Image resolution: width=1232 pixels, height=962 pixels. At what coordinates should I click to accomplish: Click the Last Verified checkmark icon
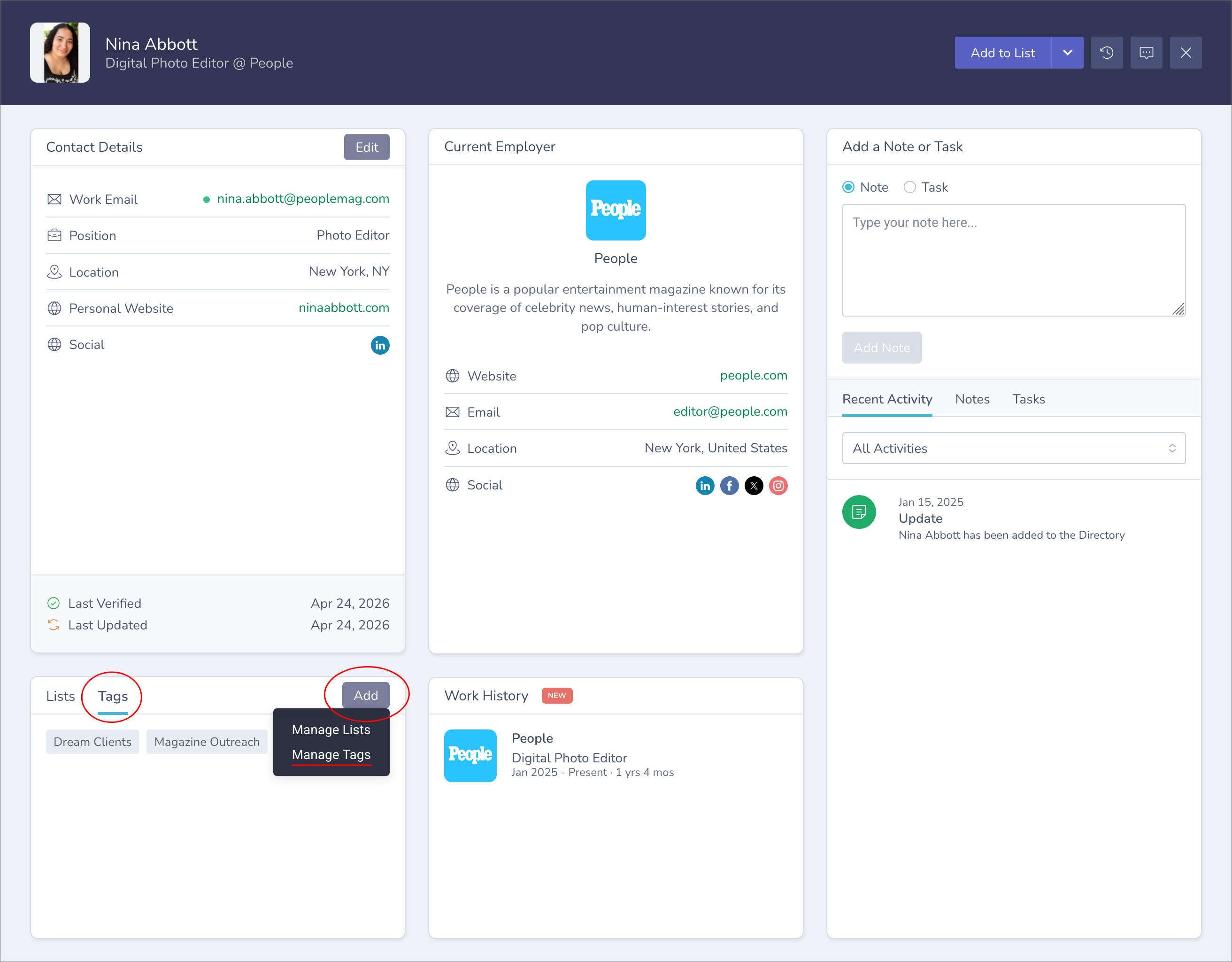54,603
